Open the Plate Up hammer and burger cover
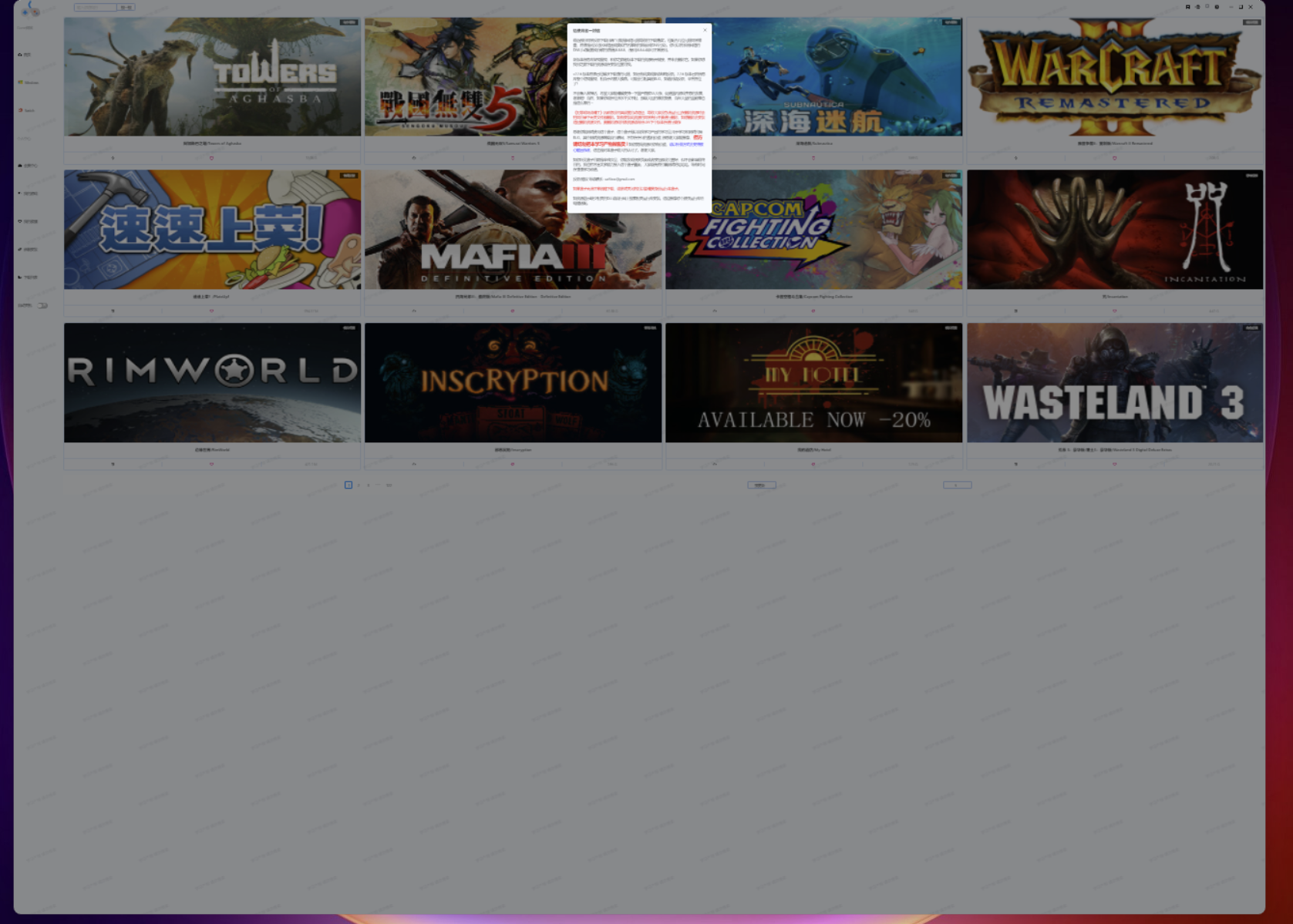Image resolution: width=1293 pixels, height=924 pixels. pos(212,230)
